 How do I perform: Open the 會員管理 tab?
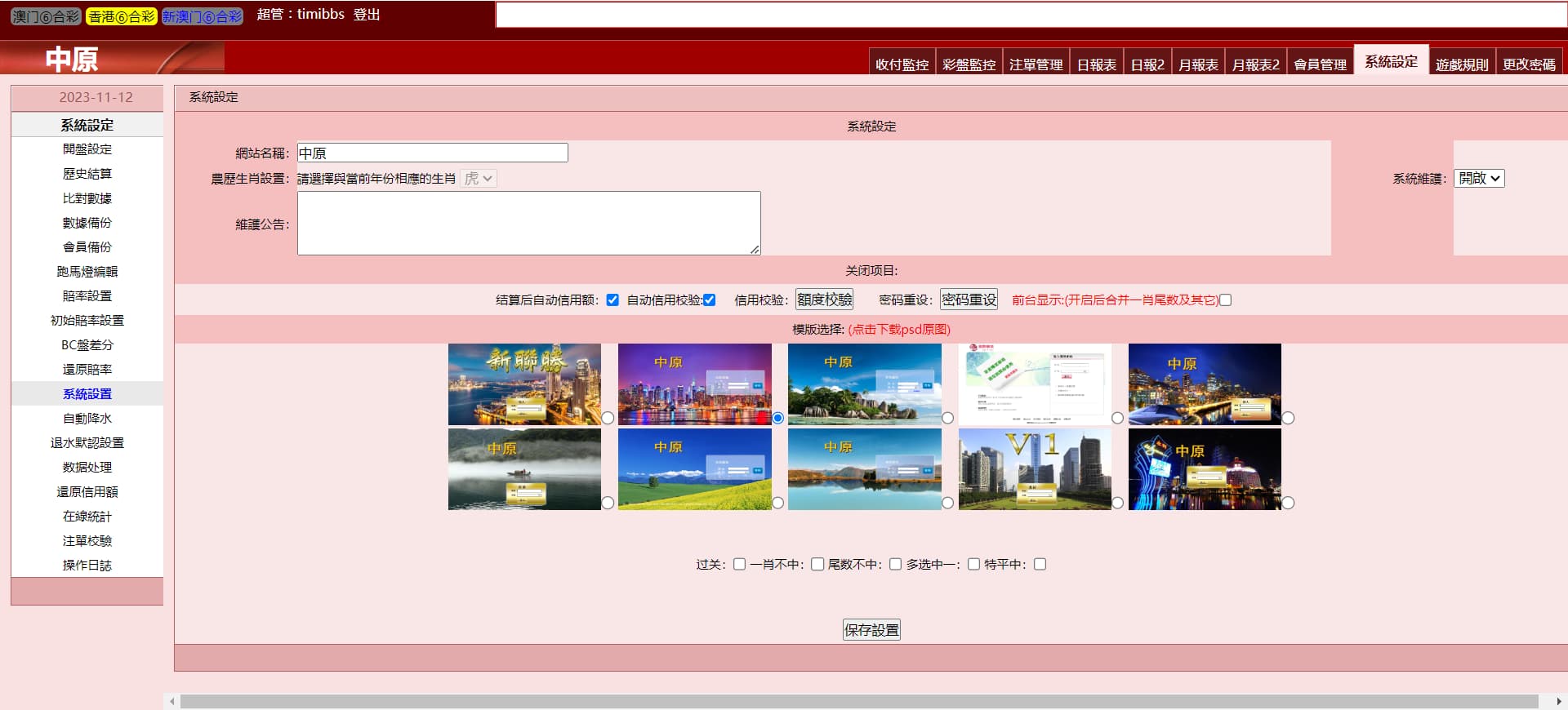(1320, 64)
